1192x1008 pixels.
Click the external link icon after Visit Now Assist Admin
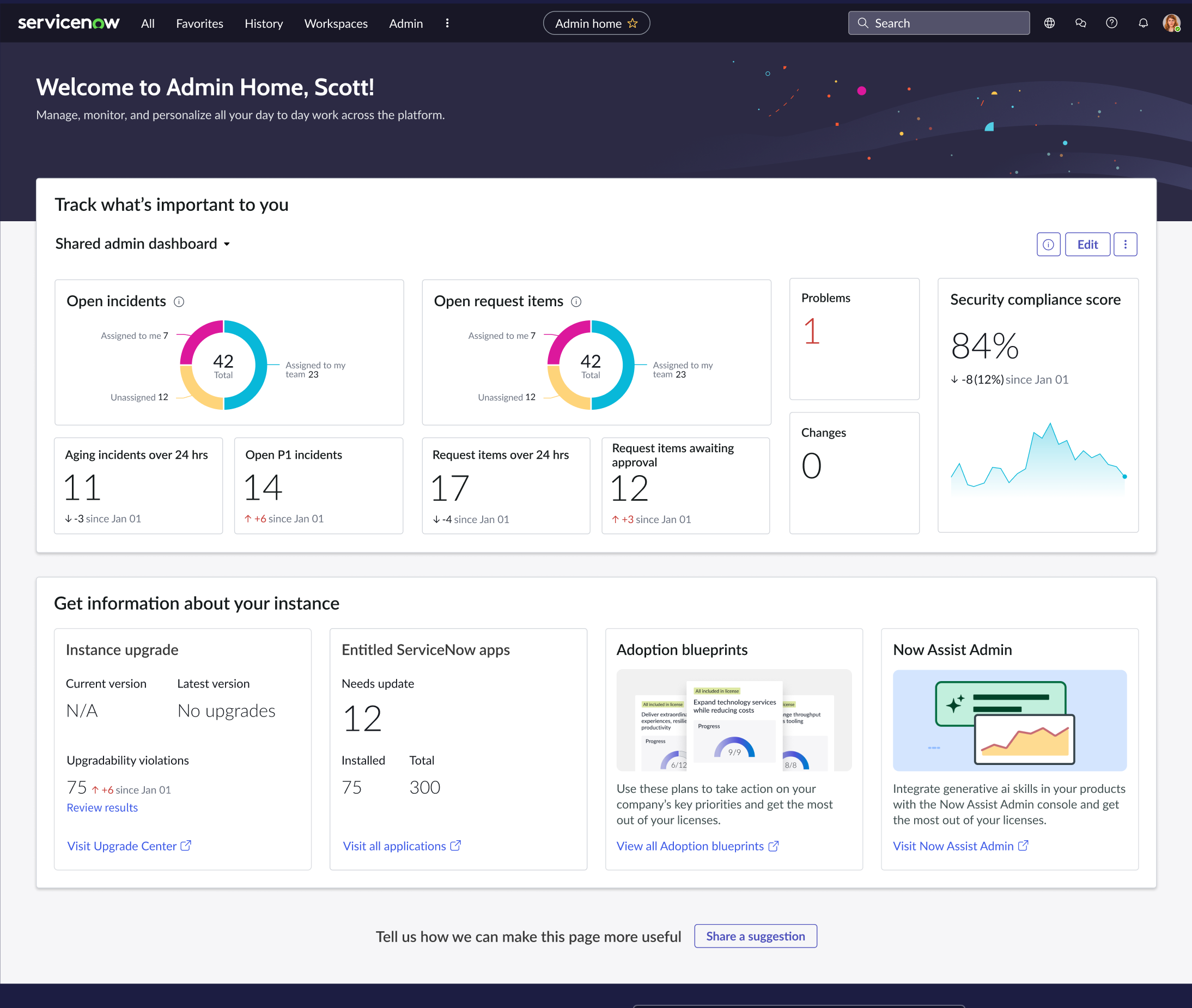[1023, 846]
